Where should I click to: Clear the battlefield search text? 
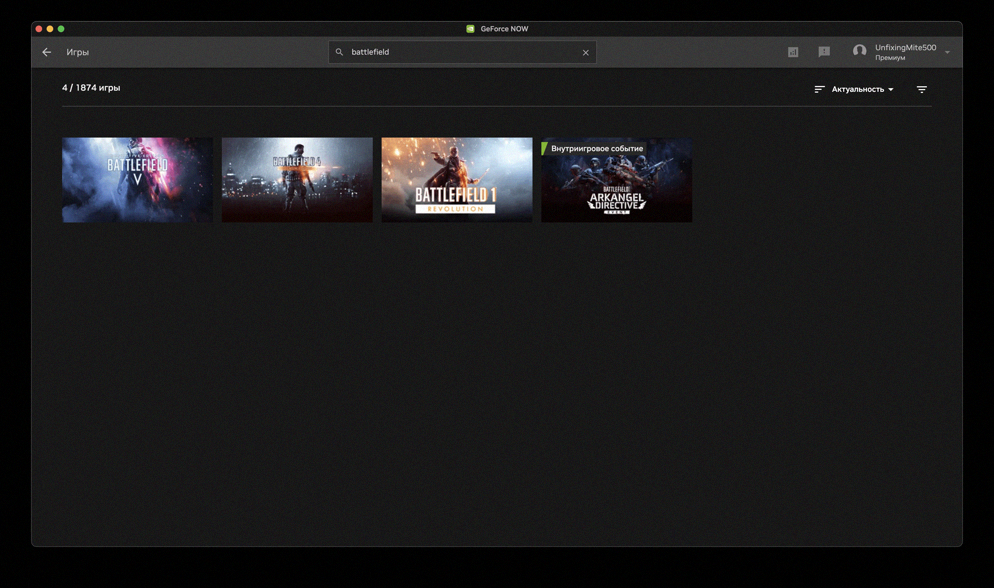(x=586, y=53)
